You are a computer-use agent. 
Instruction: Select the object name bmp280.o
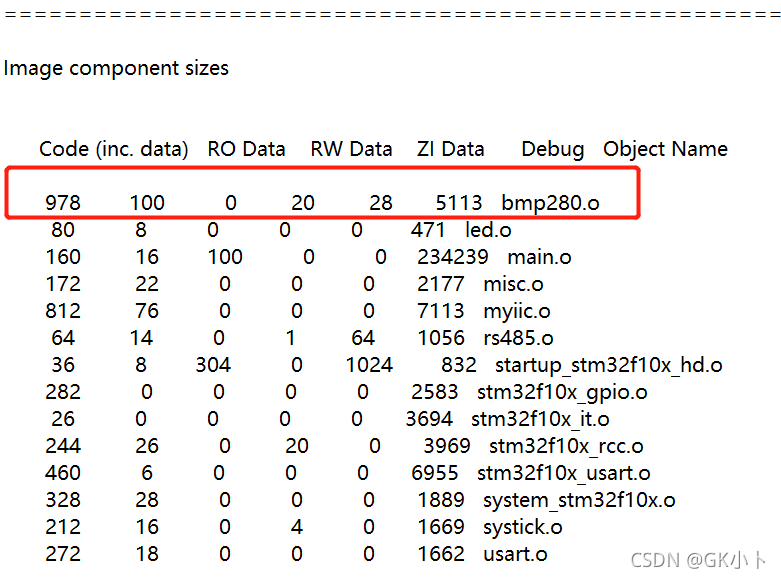[x=550, y=203]
